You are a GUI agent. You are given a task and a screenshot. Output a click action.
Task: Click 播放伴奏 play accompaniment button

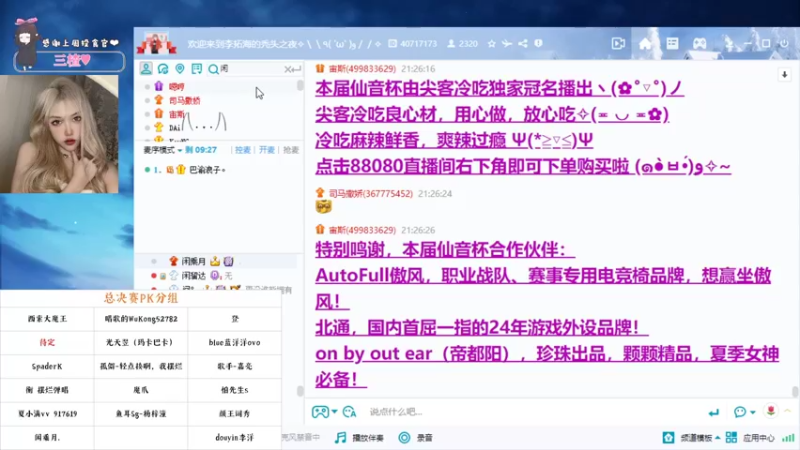pos(359,438)
